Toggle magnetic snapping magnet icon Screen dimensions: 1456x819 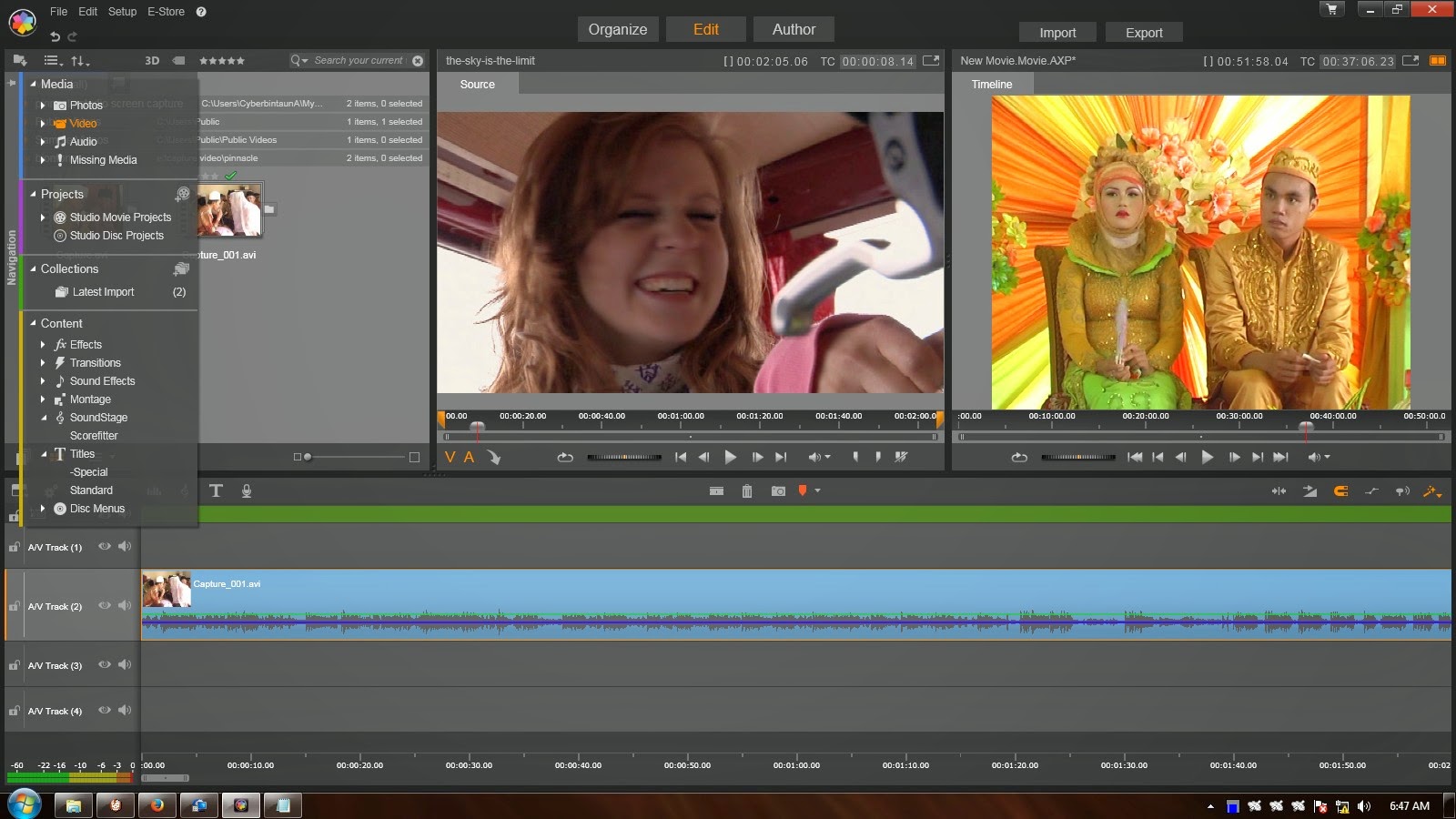click(1340, 491)
